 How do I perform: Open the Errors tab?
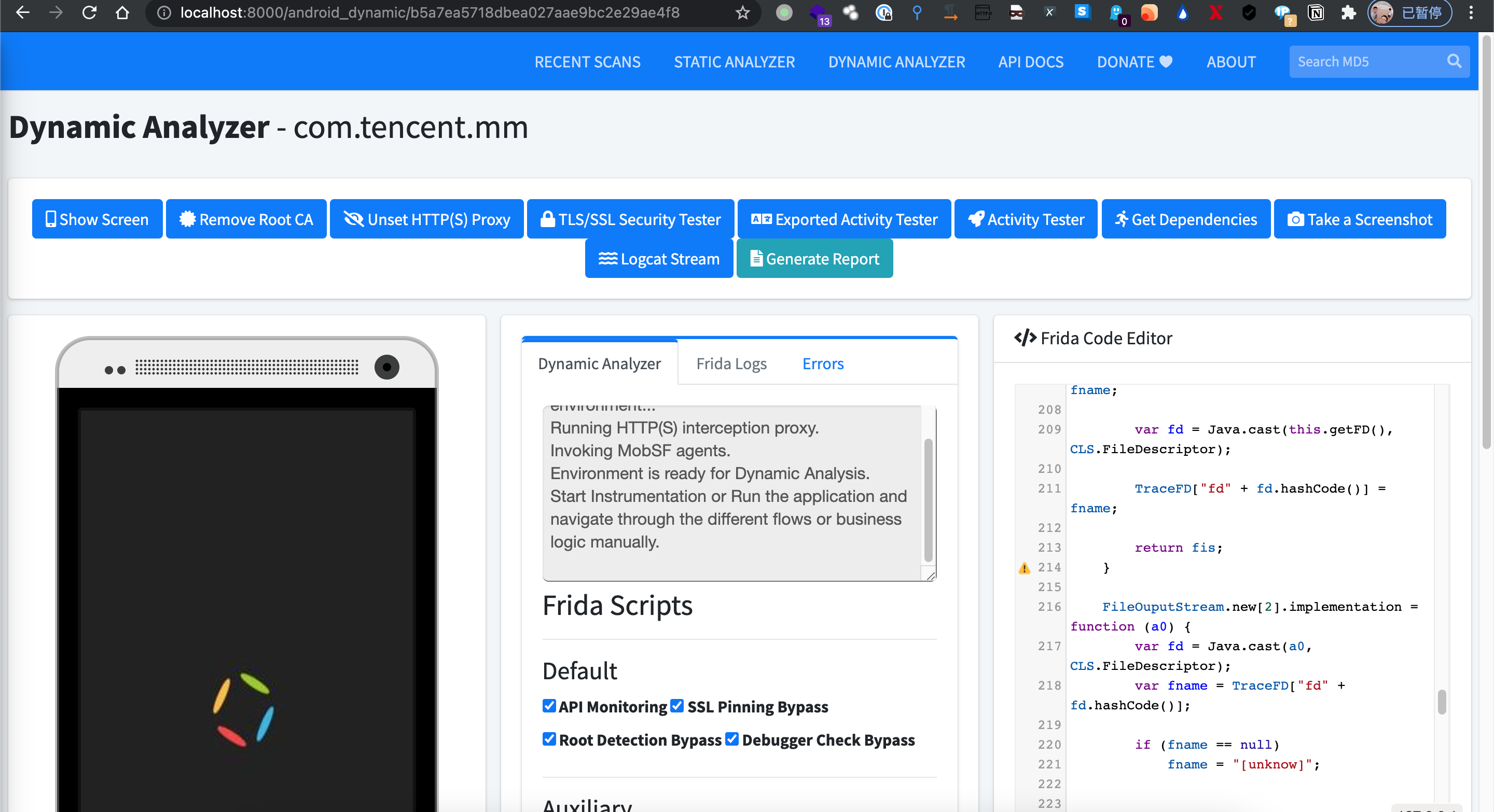(822, 363)
